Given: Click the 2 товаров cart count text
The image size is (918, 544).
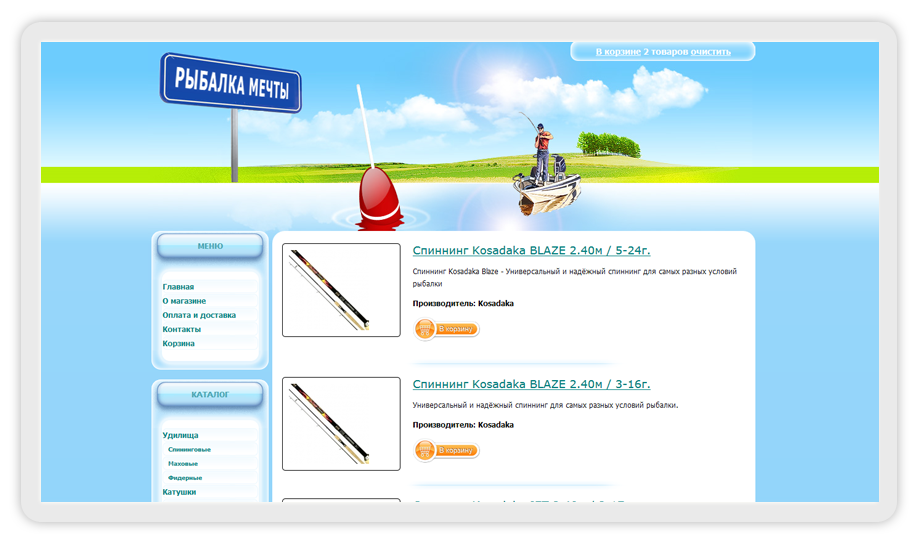Looking at the screenshot, I should [x=666, y=52].
